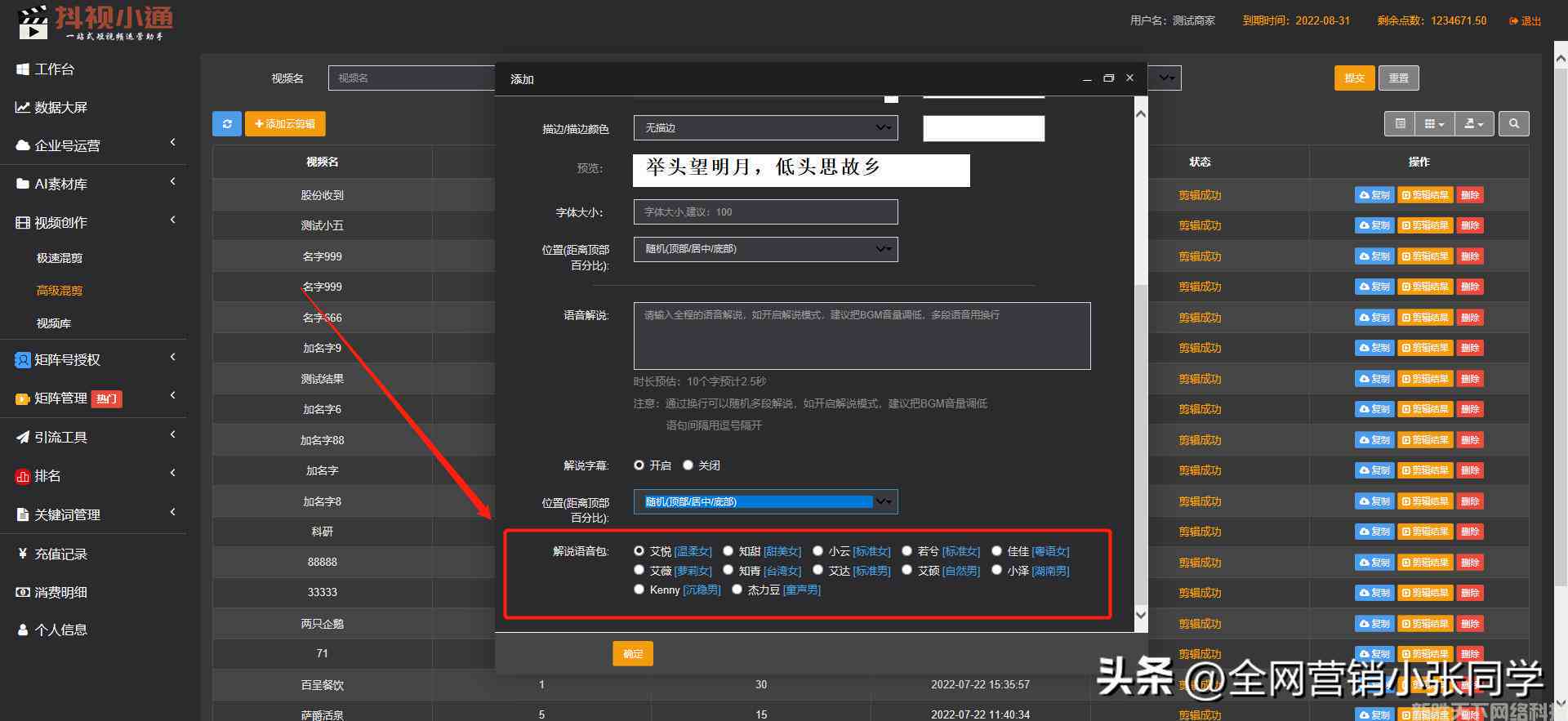Open 数据大屏 menu item
This screenshot has width=1568, height=721.
click(60, 108)
